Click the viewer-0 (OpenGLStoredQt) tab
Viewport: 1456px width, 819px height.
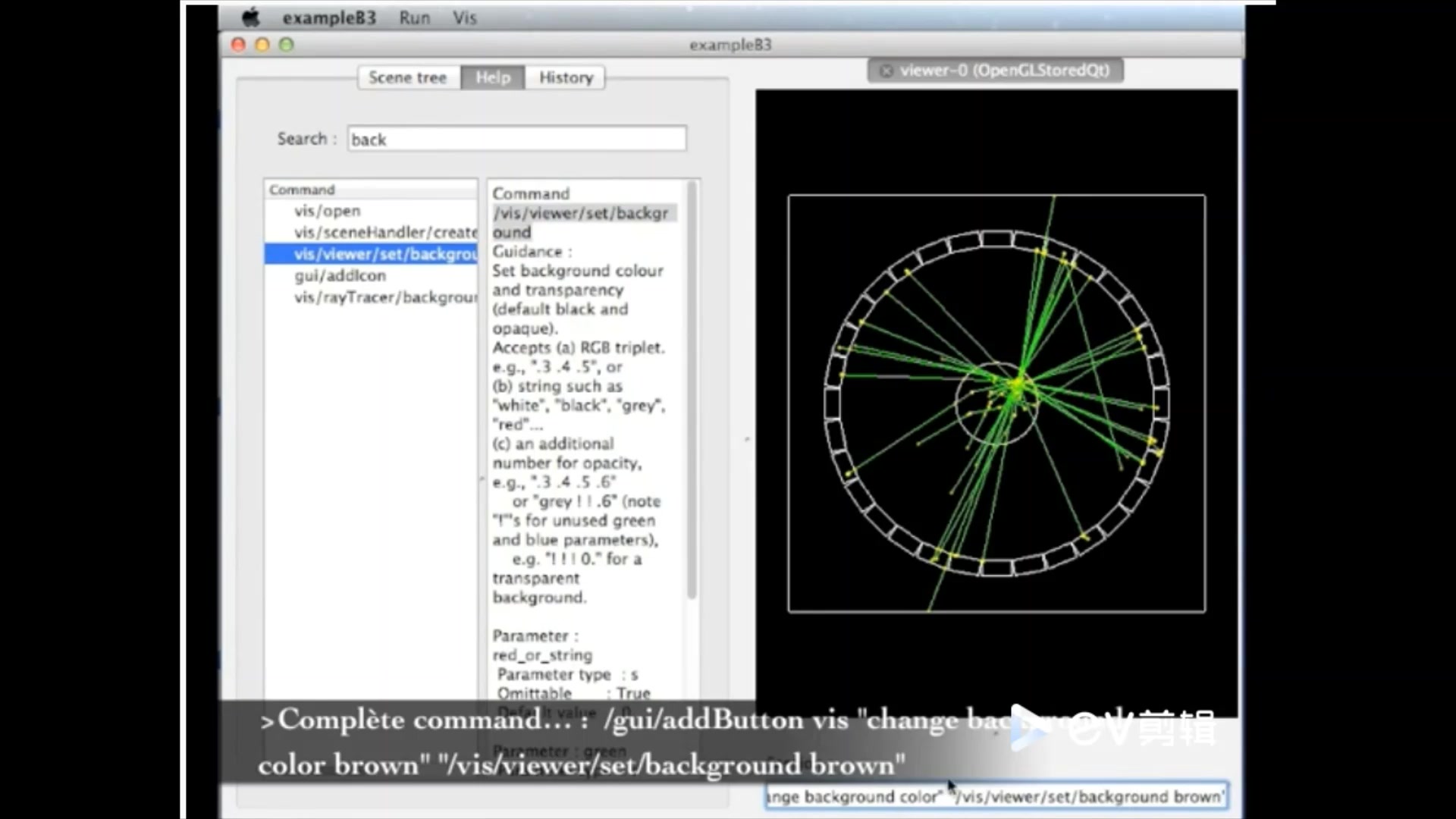[x=1004, y=71]
